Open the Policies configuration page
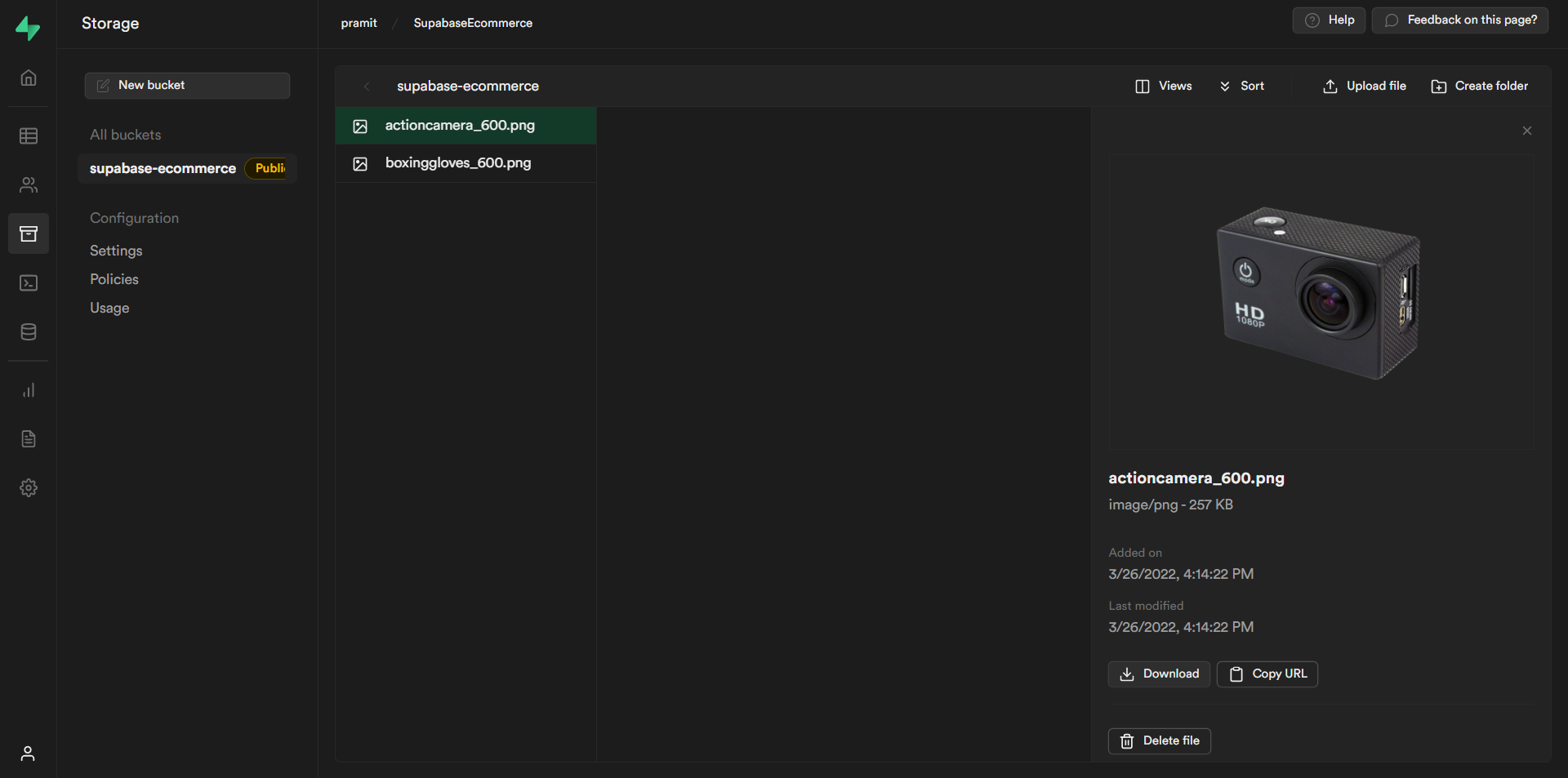1568x778 pixels. coord(114,279)
